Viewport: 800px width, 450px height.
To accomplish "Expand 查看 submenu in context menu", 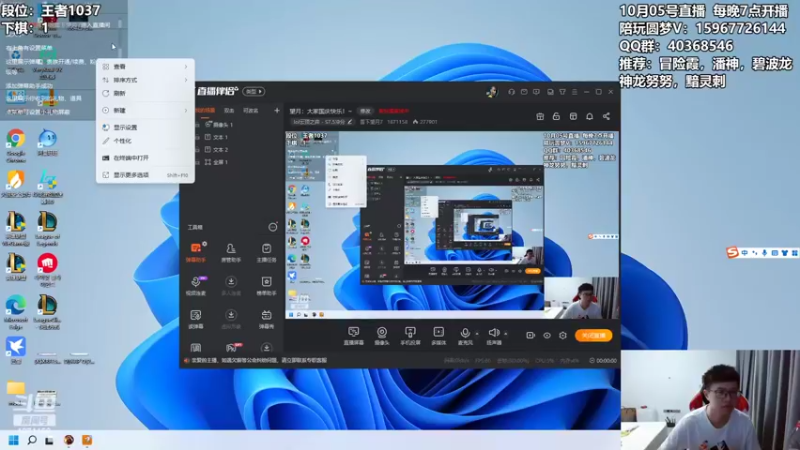I will 145,66.
